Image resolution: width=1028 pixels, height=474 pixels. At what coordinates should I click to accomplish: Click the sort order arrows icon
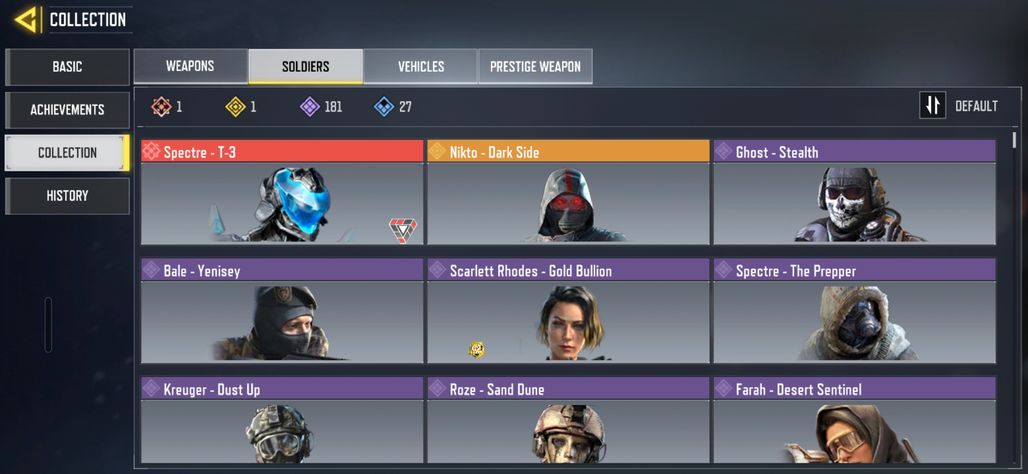(932, 106)
